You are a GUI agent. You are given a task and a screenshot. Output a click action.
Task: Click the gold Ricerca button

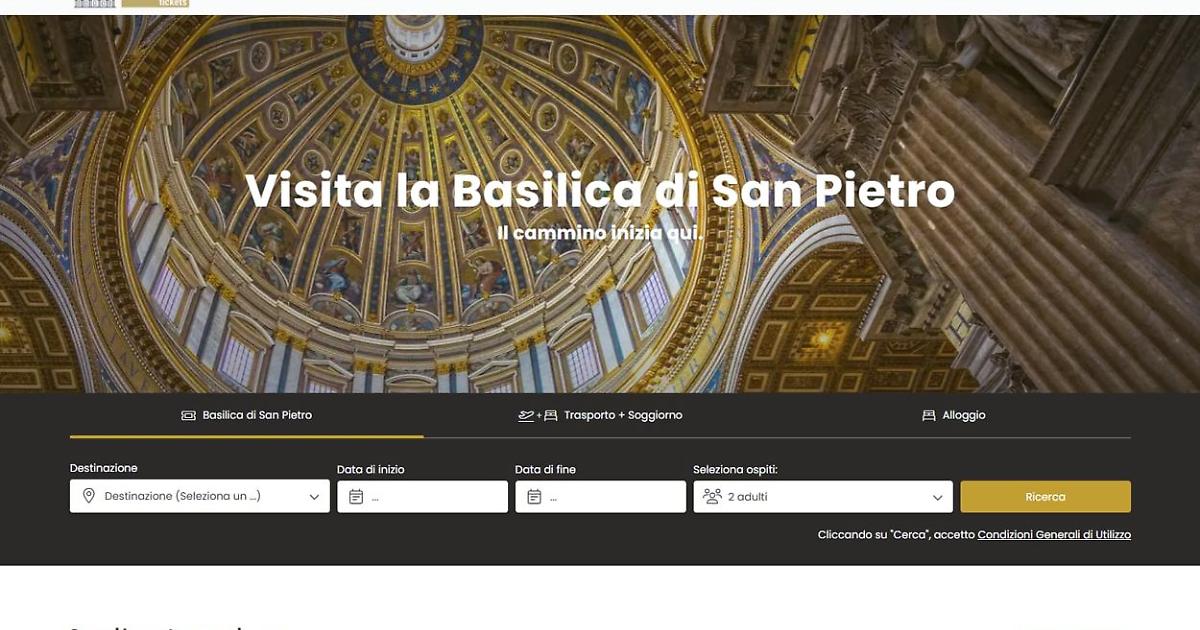(x=1046, y=497)
